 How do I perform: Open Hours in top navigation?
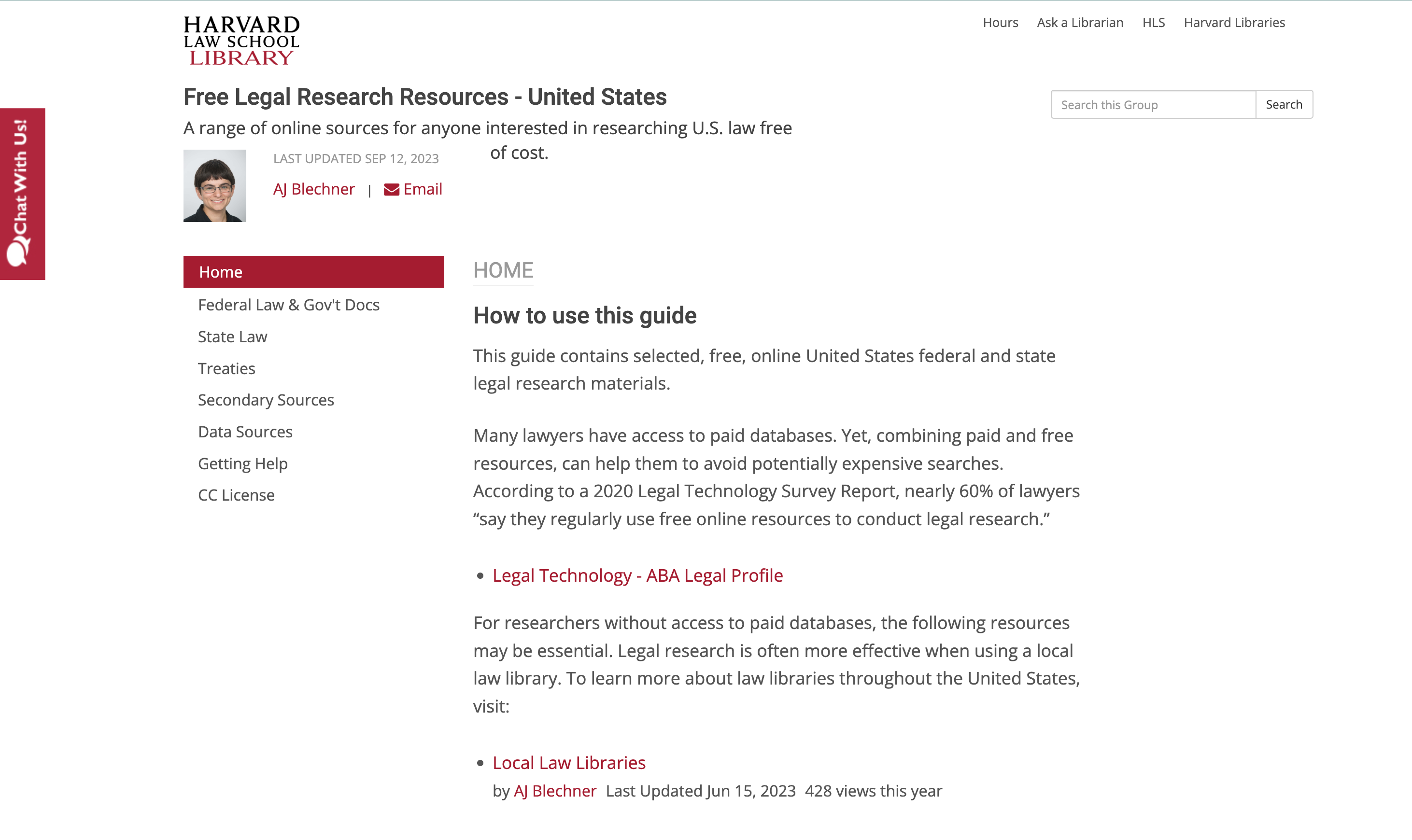pyautogui.click(x=1000, y=23)
